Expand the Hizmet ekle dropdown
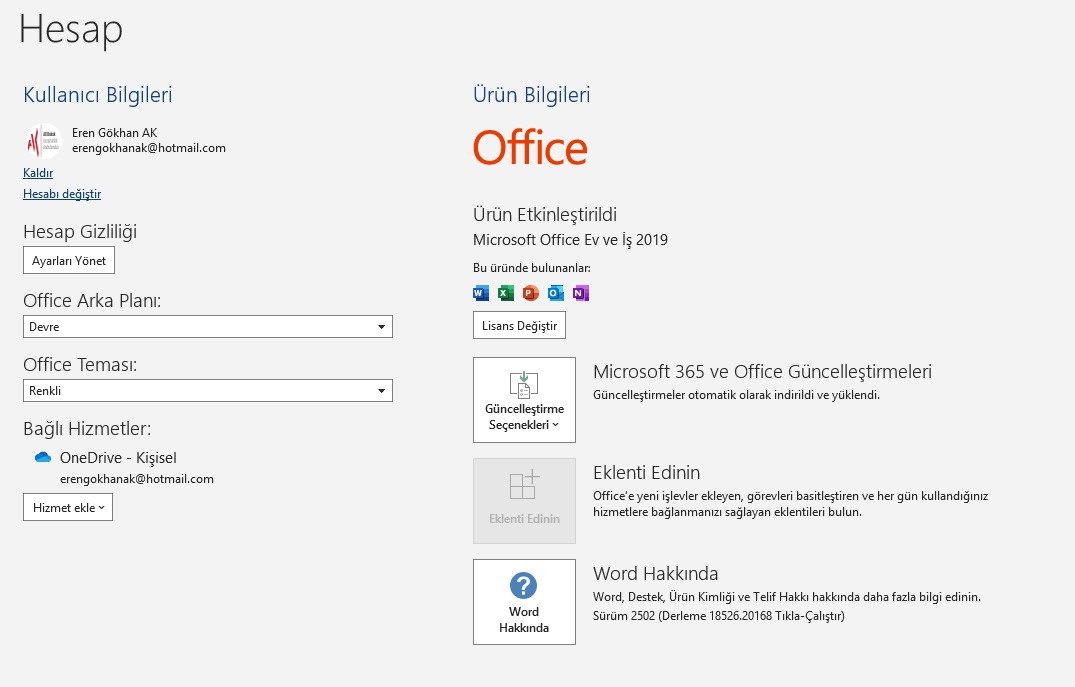 tap(68, 507)
